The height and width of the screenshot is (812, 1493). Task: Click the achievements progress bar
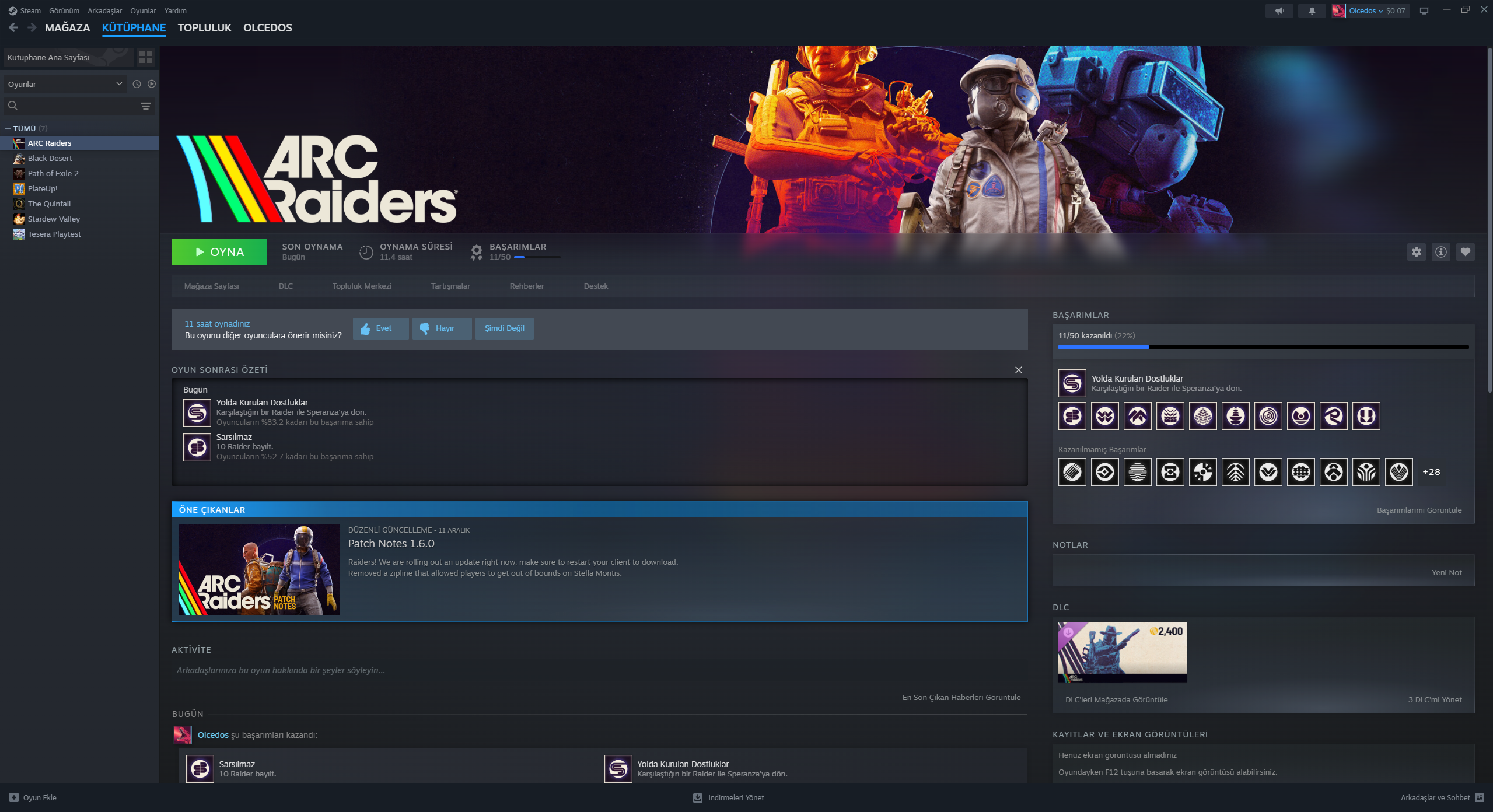click(1263, 347)
